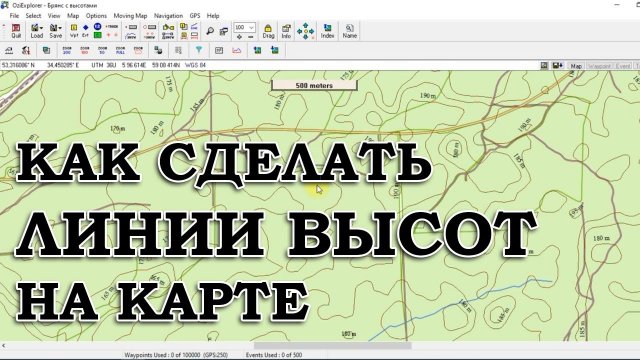The height and width of the screenshot is (360, 640).
Task: Open the View menu
Action: tap(54, 16)
